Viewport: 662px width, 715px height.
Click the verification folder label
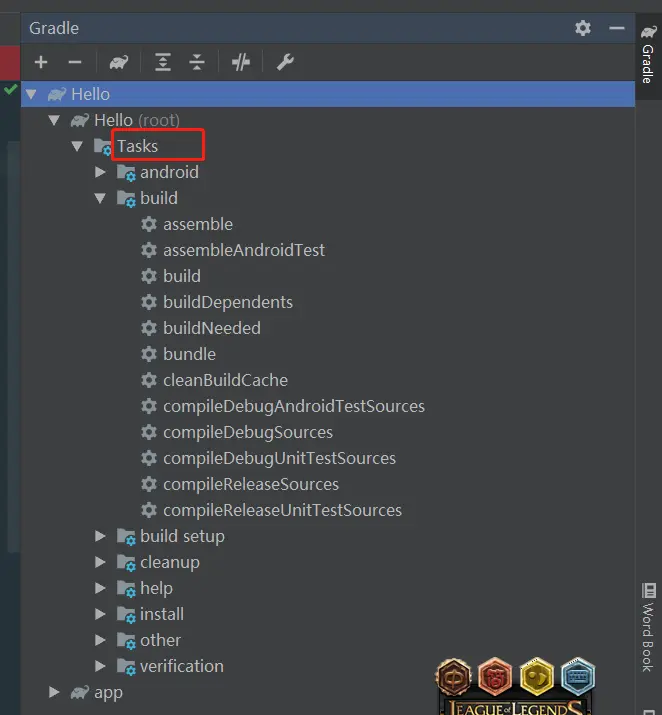click(182, 666)
